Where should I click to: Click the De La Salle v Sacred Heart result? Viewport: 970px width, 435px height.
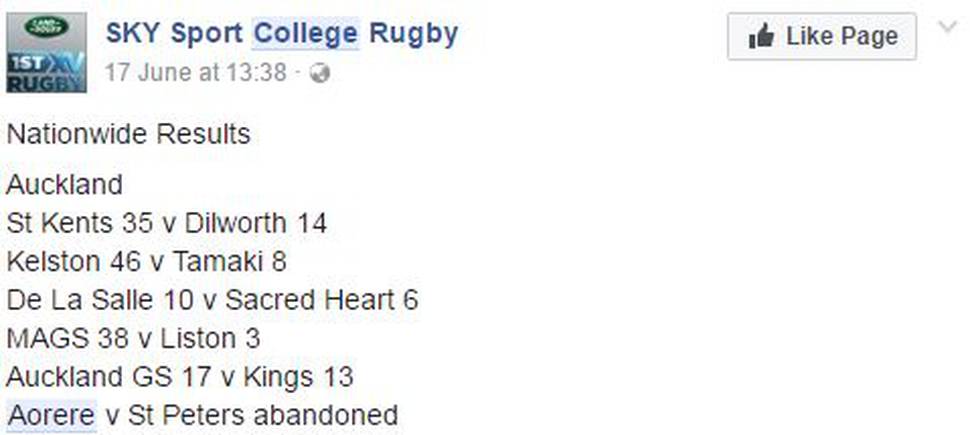pos(212,300)
